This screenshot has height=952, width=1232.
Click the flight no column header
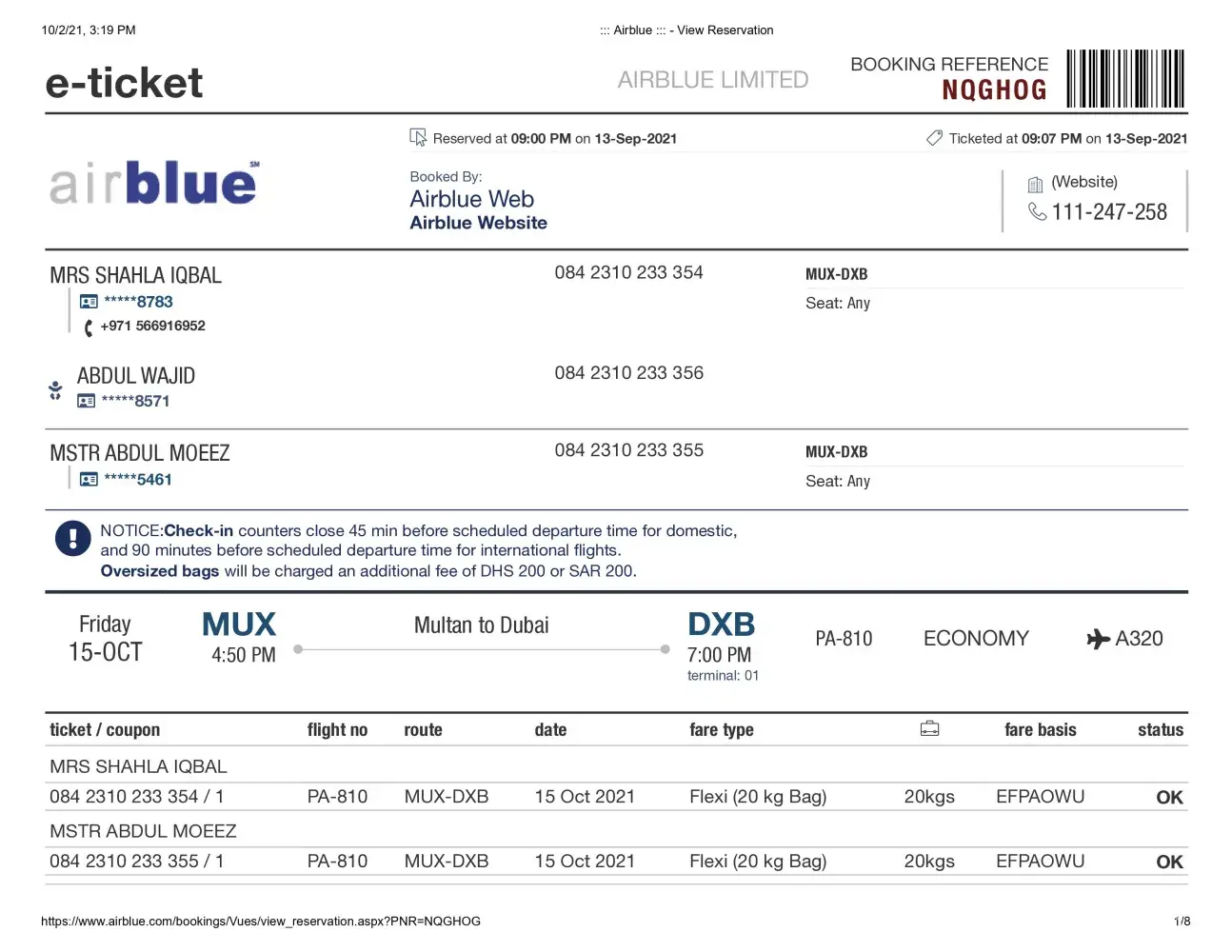coord(337,730)
